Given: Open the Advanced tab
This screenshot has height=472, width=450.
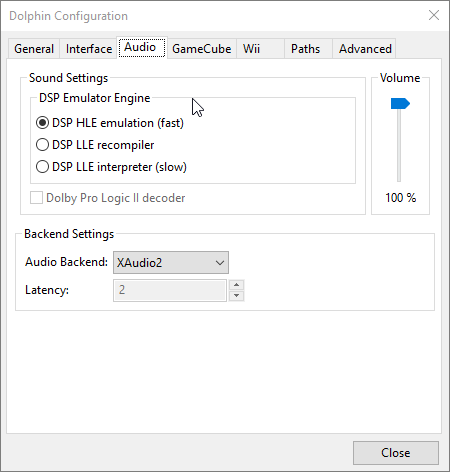Looking at the screenshot, I should (x=364, y=49).
